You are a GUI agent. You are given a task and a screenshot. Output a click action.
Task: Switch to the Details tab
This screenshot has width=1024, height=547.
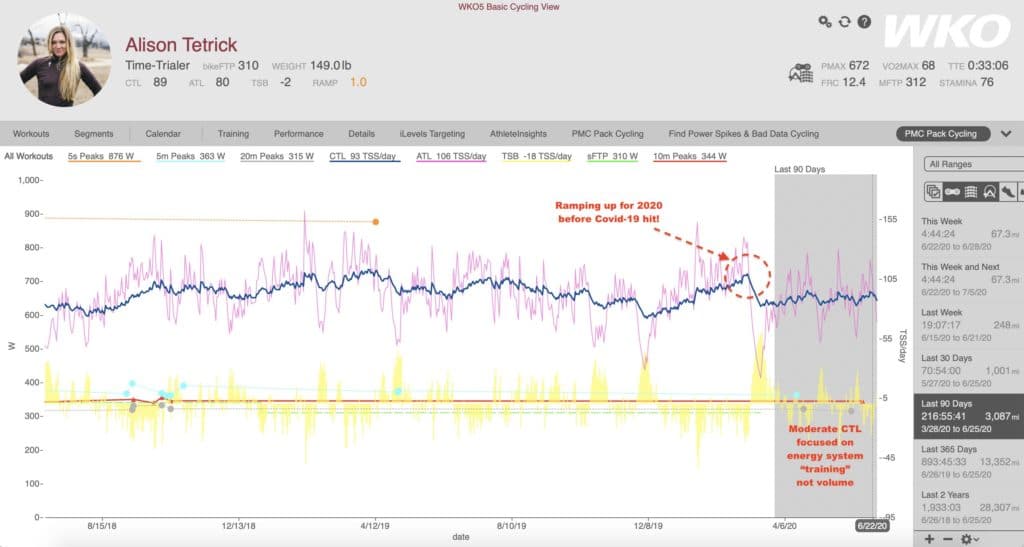361,134
